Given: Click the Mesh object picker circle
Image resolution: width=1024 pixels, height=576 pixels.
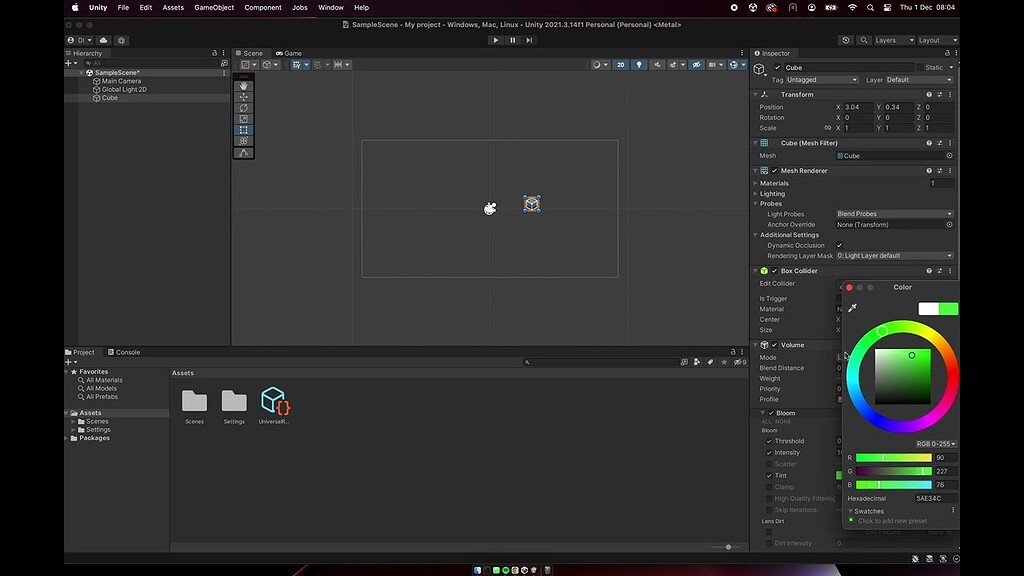Looking at the screenshot, I should (x=950, y=155).
